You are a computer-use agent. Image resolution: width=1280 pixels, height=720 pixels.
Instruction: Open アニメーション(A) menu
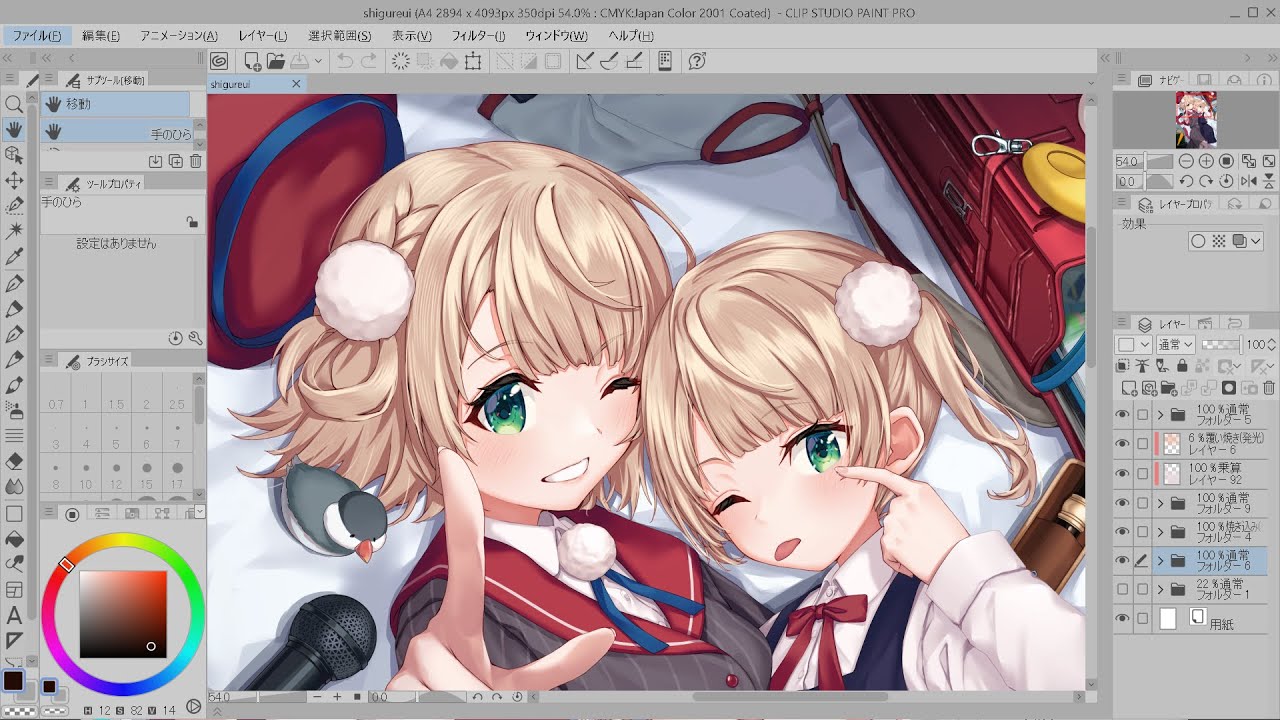[x=179, y=36]
